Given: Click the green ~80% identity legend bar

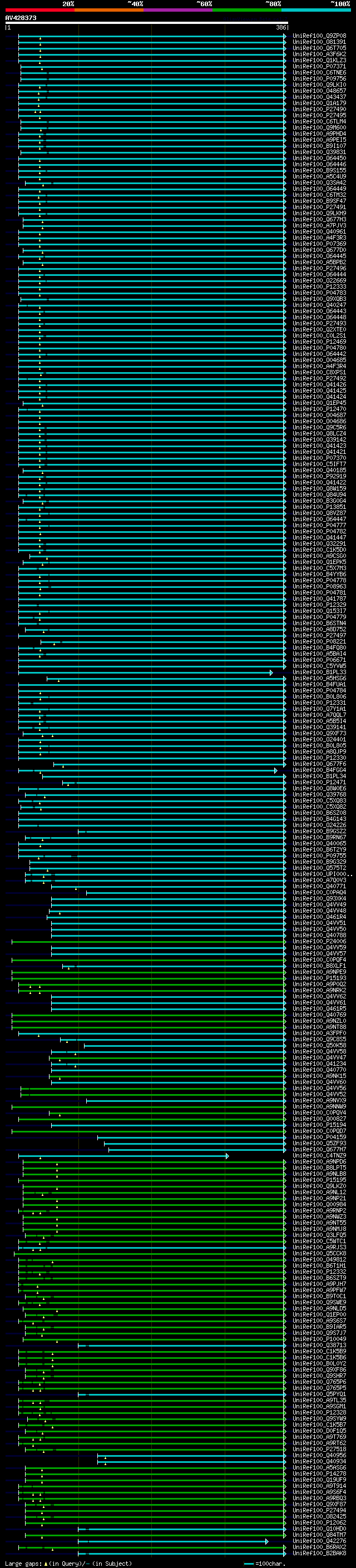Looking at the screenshot, I should pos(247,10).
